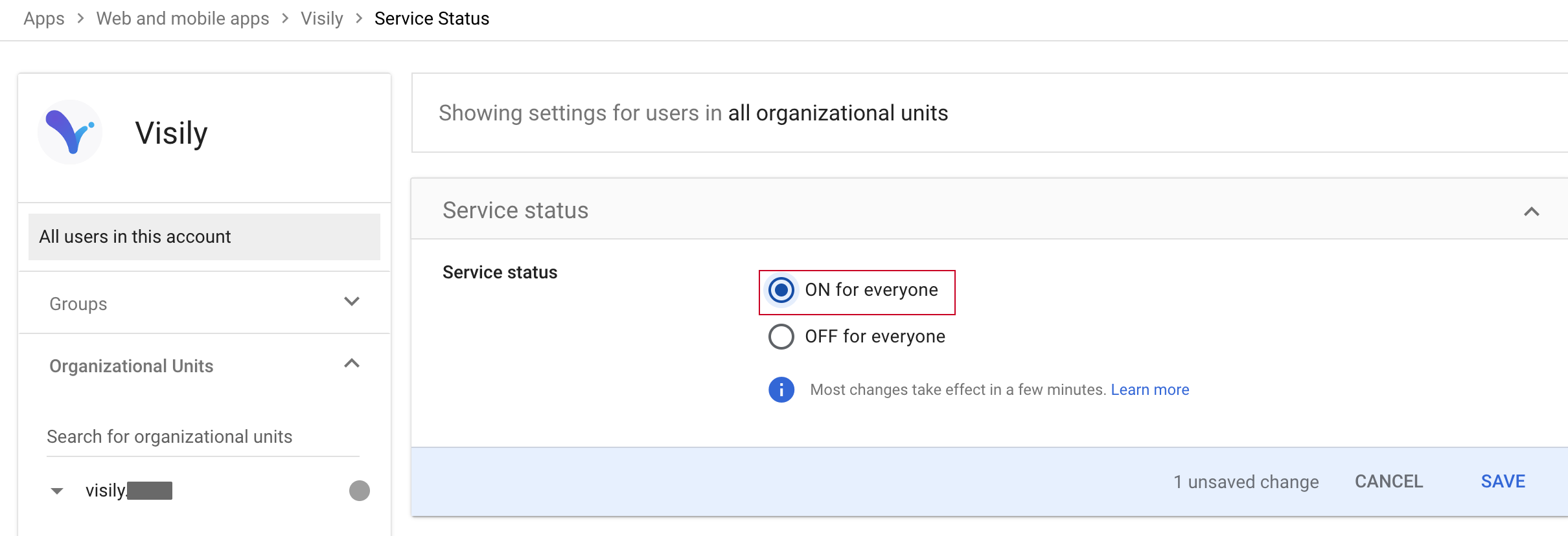Select ON for everyone radio button

point(781,290)
